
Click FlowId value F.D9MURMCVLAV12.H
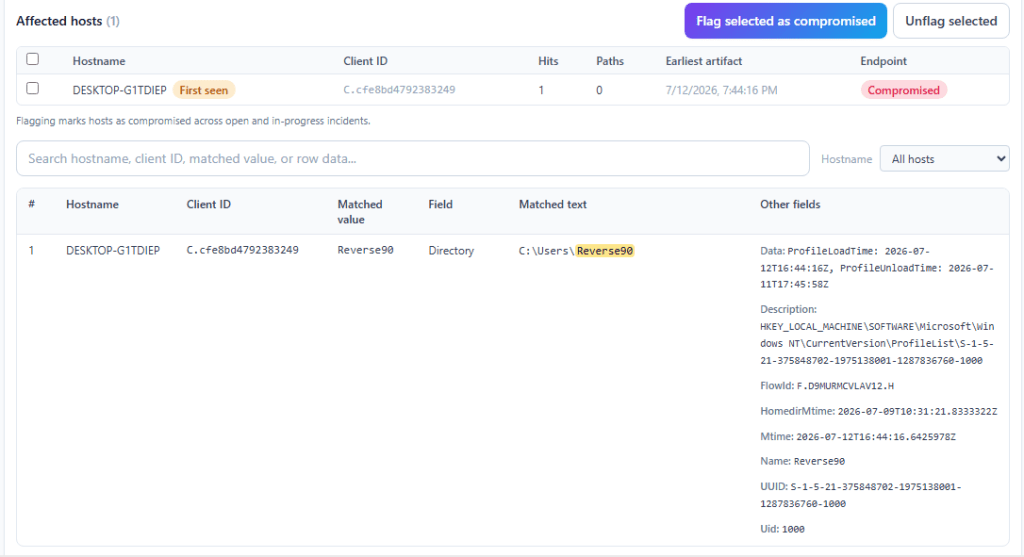click(845, 386)
